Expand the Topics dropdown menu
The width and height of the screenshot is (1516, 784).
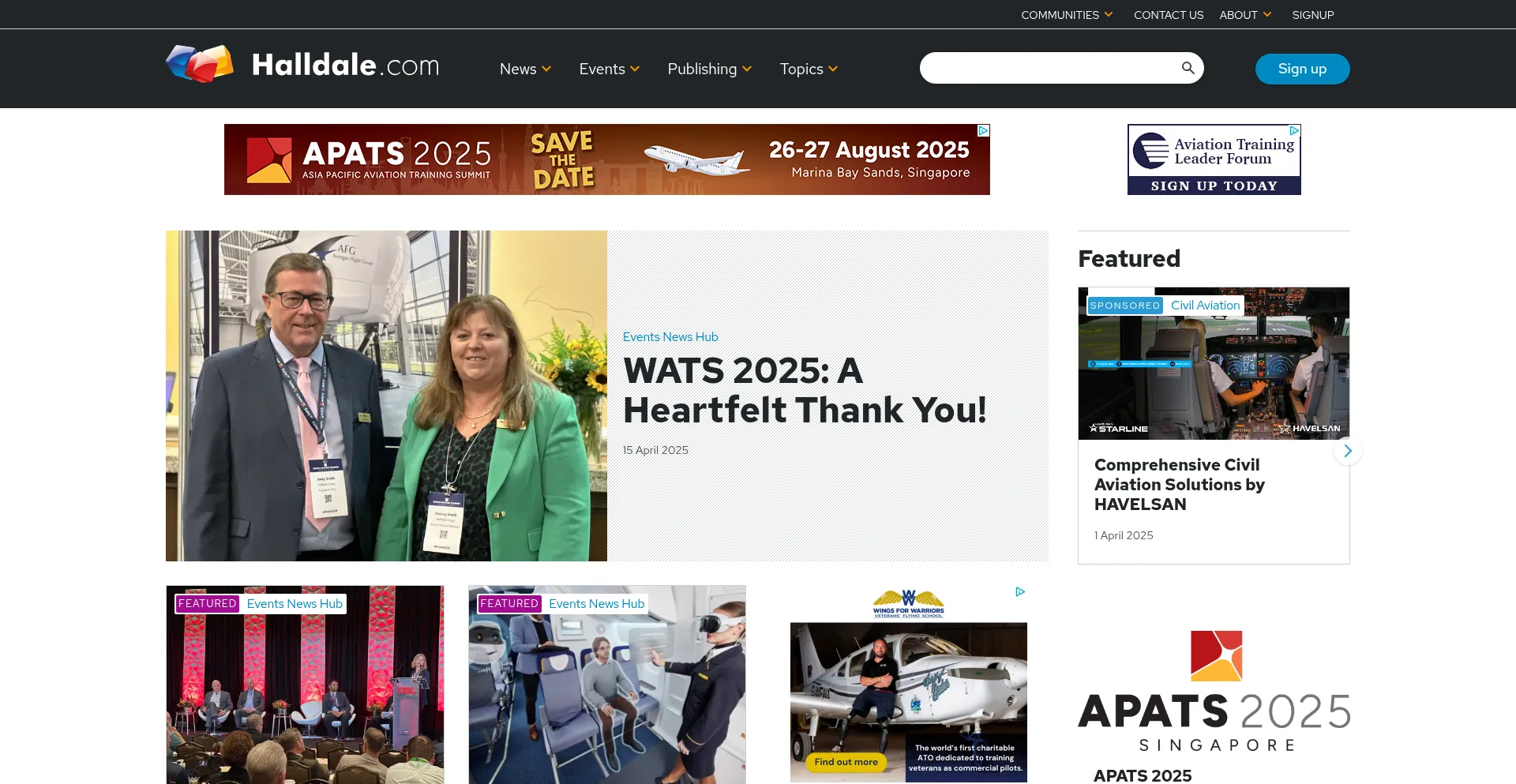click(x=809, y=69)
